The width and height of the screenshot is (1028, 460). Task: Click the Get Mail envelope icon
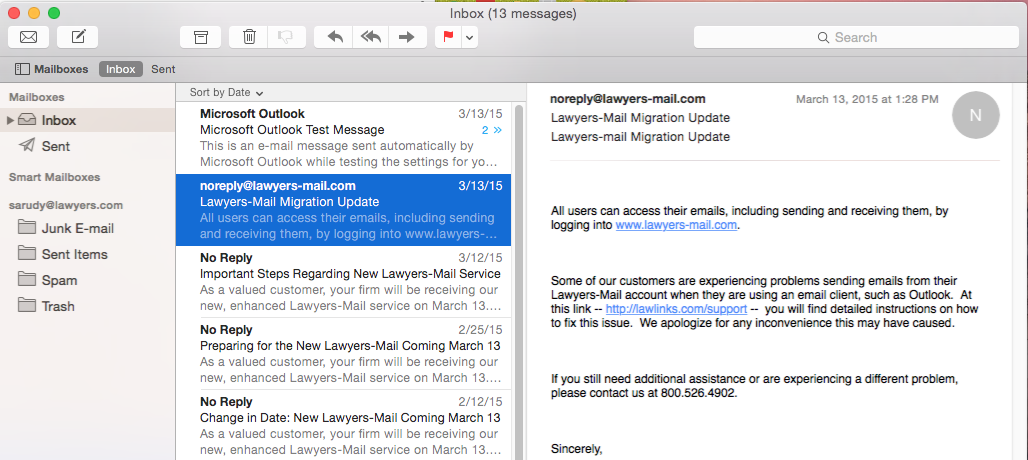tap(29, 37)
